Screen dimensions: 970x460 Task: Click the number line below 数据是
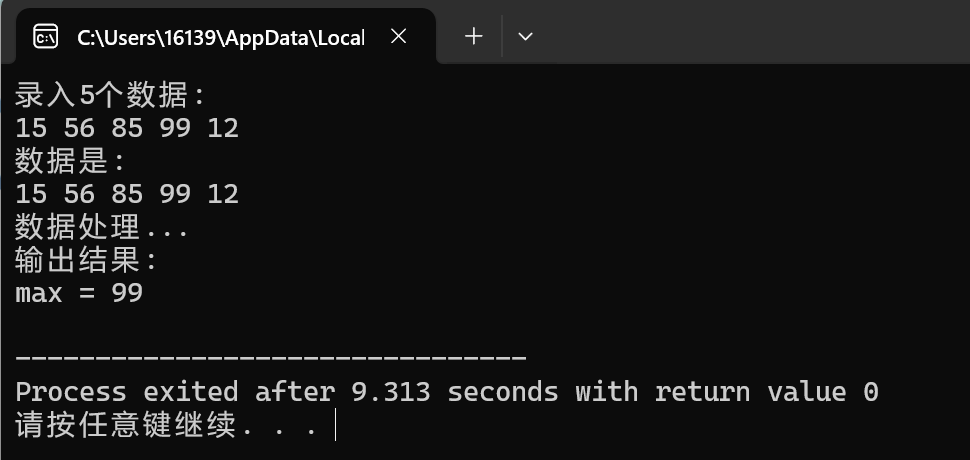point(127,194)
